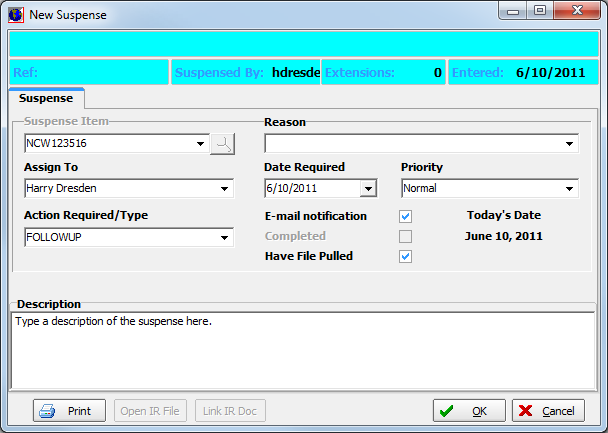
Task: Click the Completed checkbox
Action: point(406,236)
